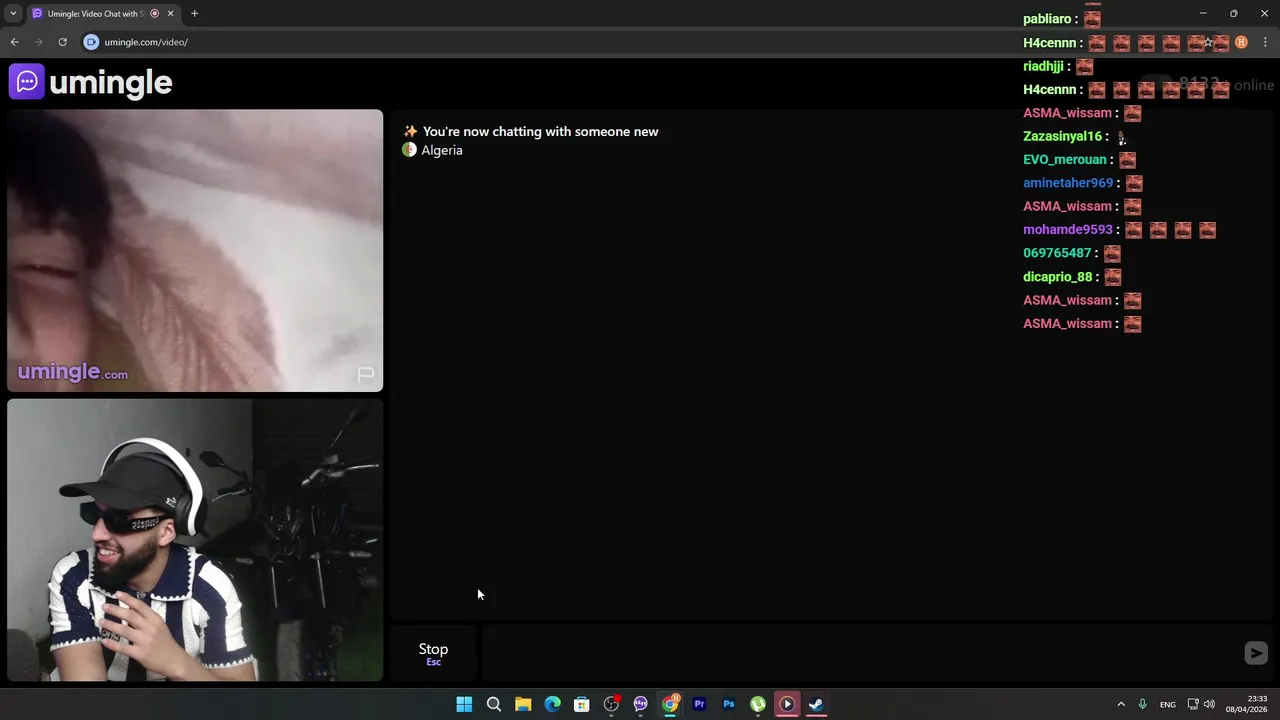Screen dimensions: 1280x720
Task: Report the stranger using the flag icon
Action: [x=365, y=374]
